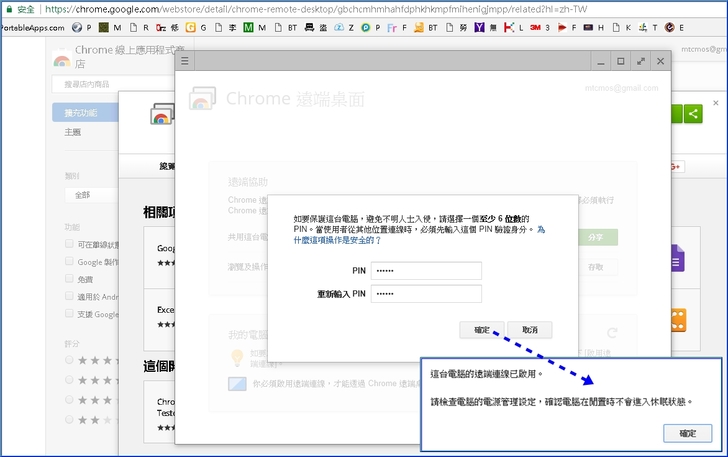Enable the 免費 (free) filter checkbox
Image resolution: width=728 pixels, height=457 pixels.
pos(70,279)
